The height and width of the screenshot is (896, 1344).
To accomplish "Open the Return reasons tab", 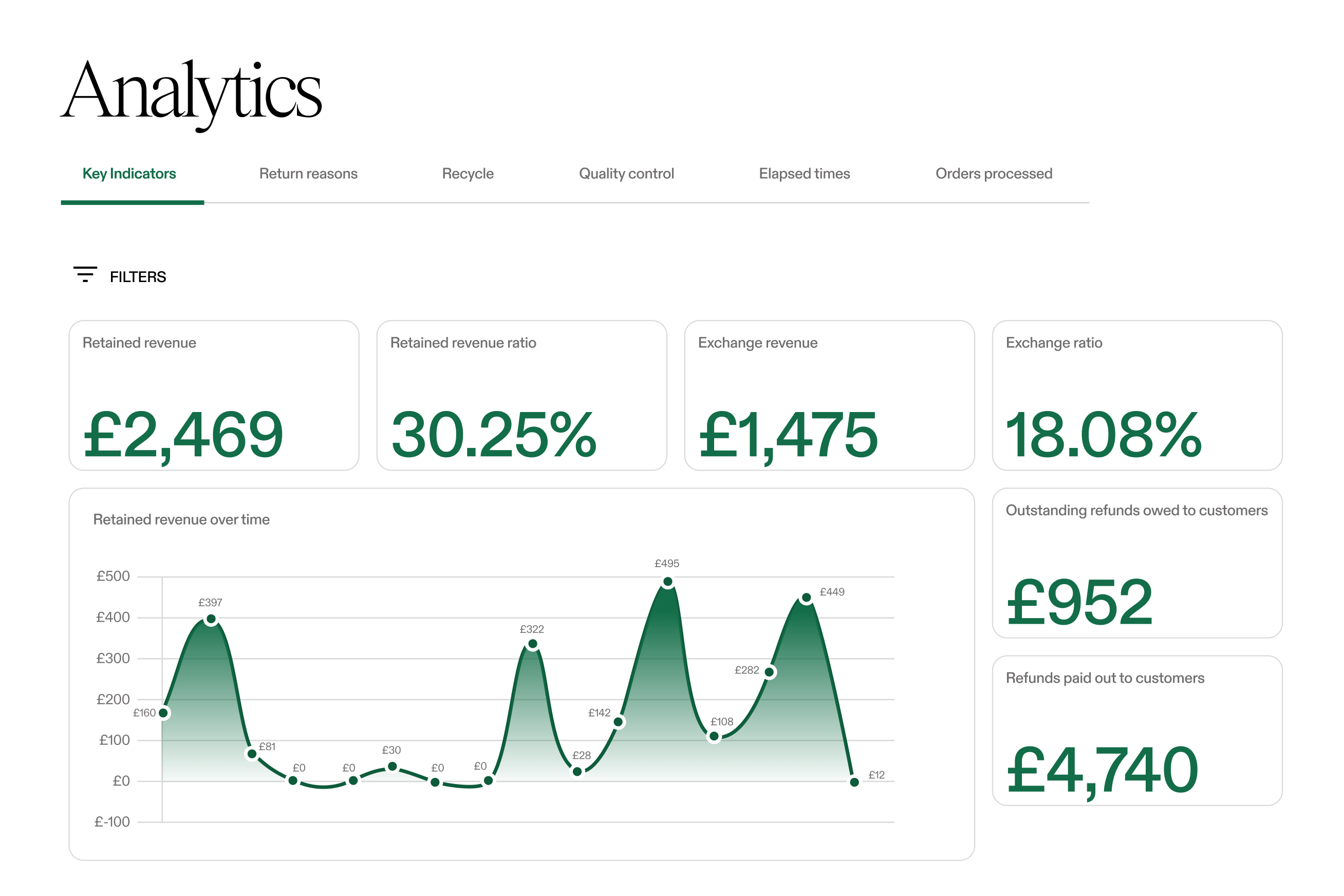I will pos(308,174).
